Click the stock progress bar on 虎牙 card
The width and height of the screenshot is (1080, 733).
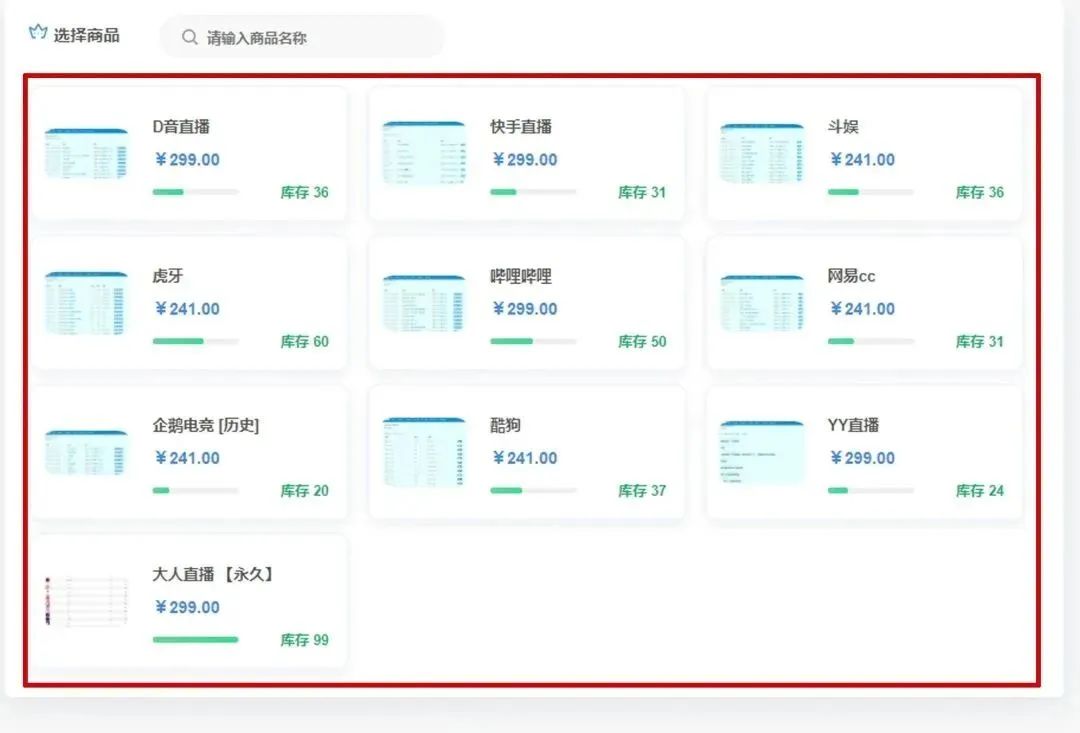coord(196,341)
